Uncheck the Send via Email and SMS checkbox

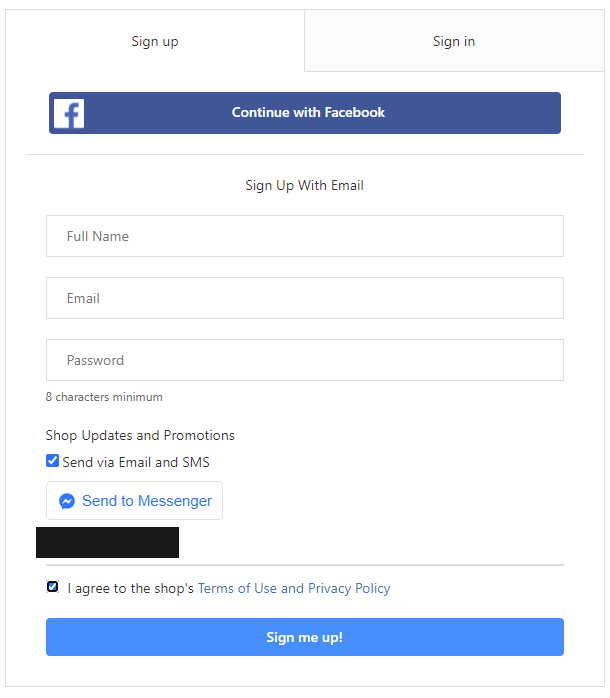[53, 461]
